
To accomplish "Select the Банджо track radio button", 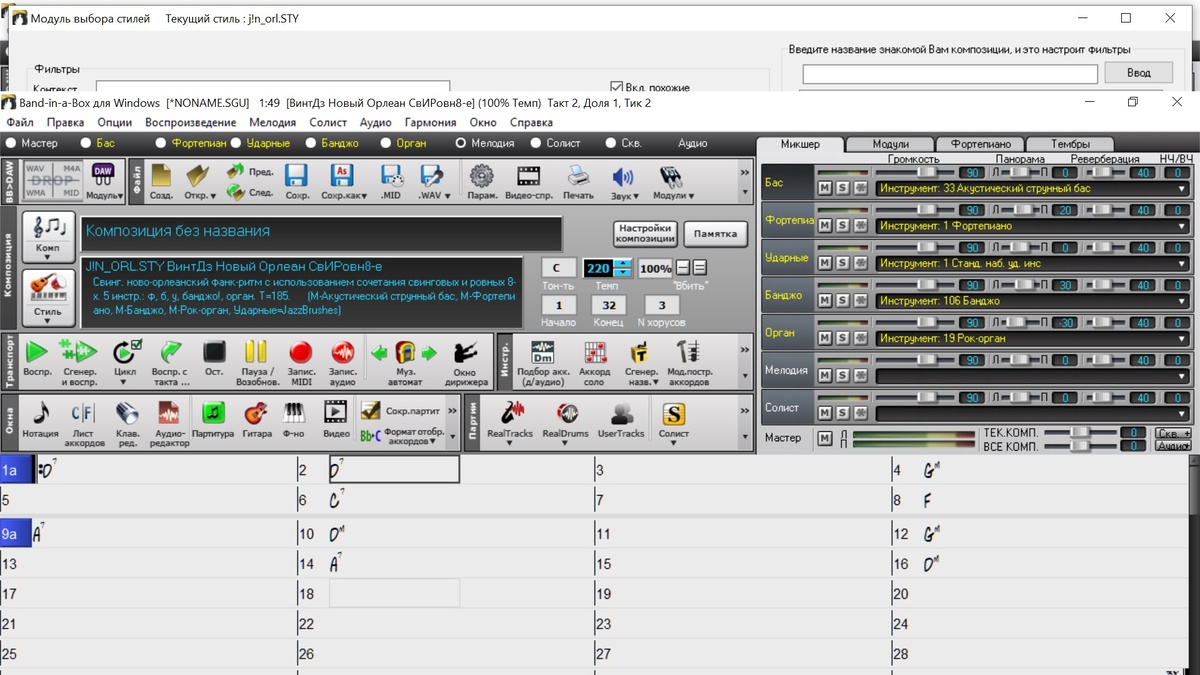I will click(x=312, y=143).
